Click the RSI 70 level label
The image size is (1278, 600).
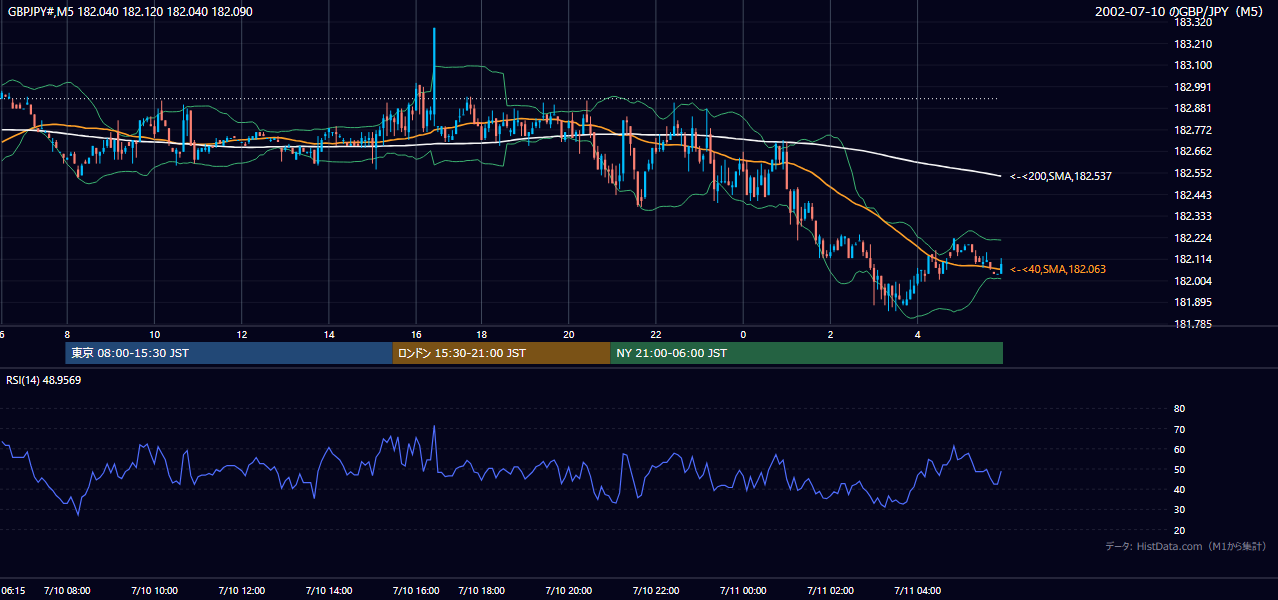[1179, 429]
